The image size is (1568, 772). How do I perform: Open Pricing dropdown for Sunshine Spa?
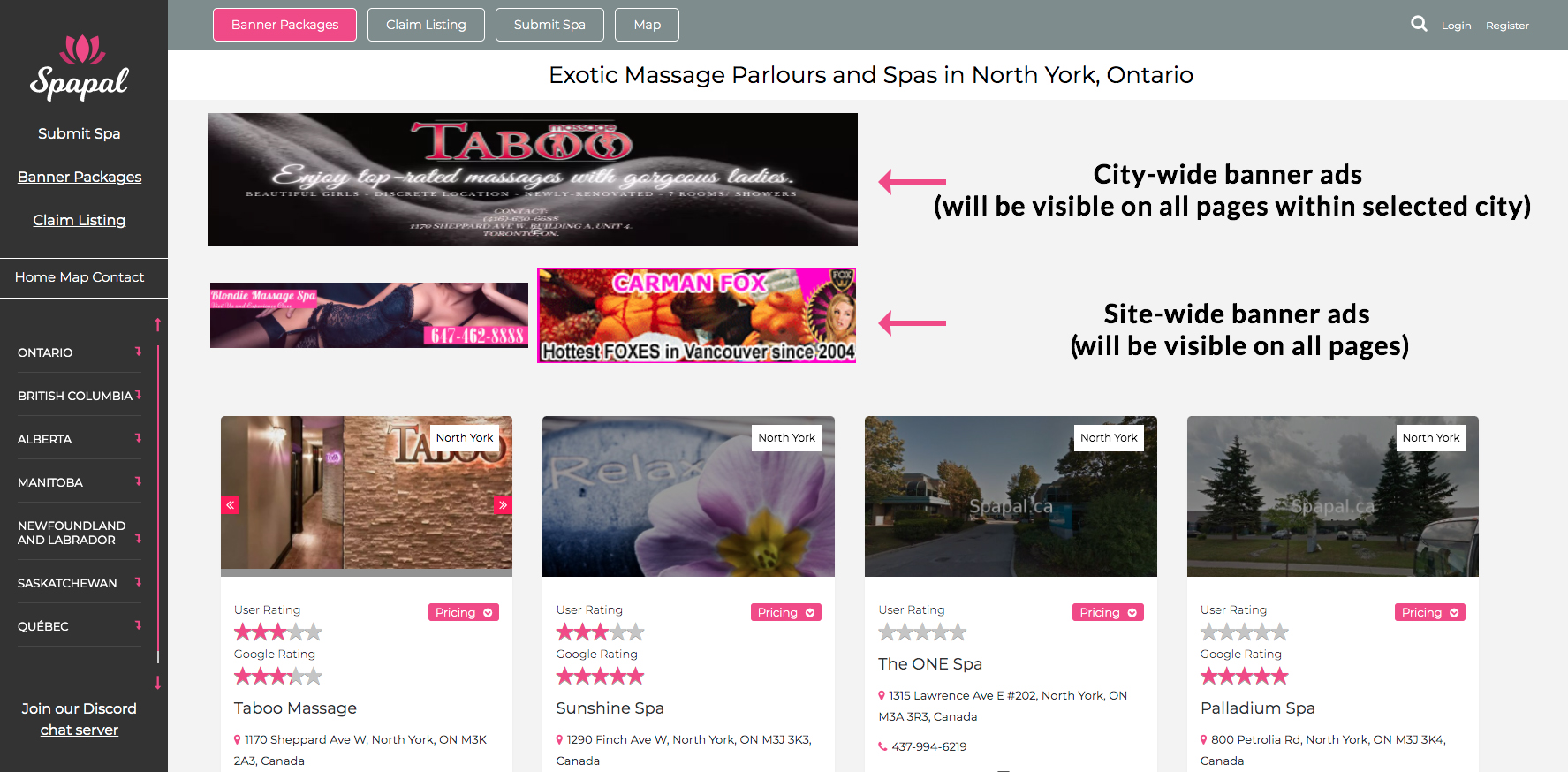point(786,612)
